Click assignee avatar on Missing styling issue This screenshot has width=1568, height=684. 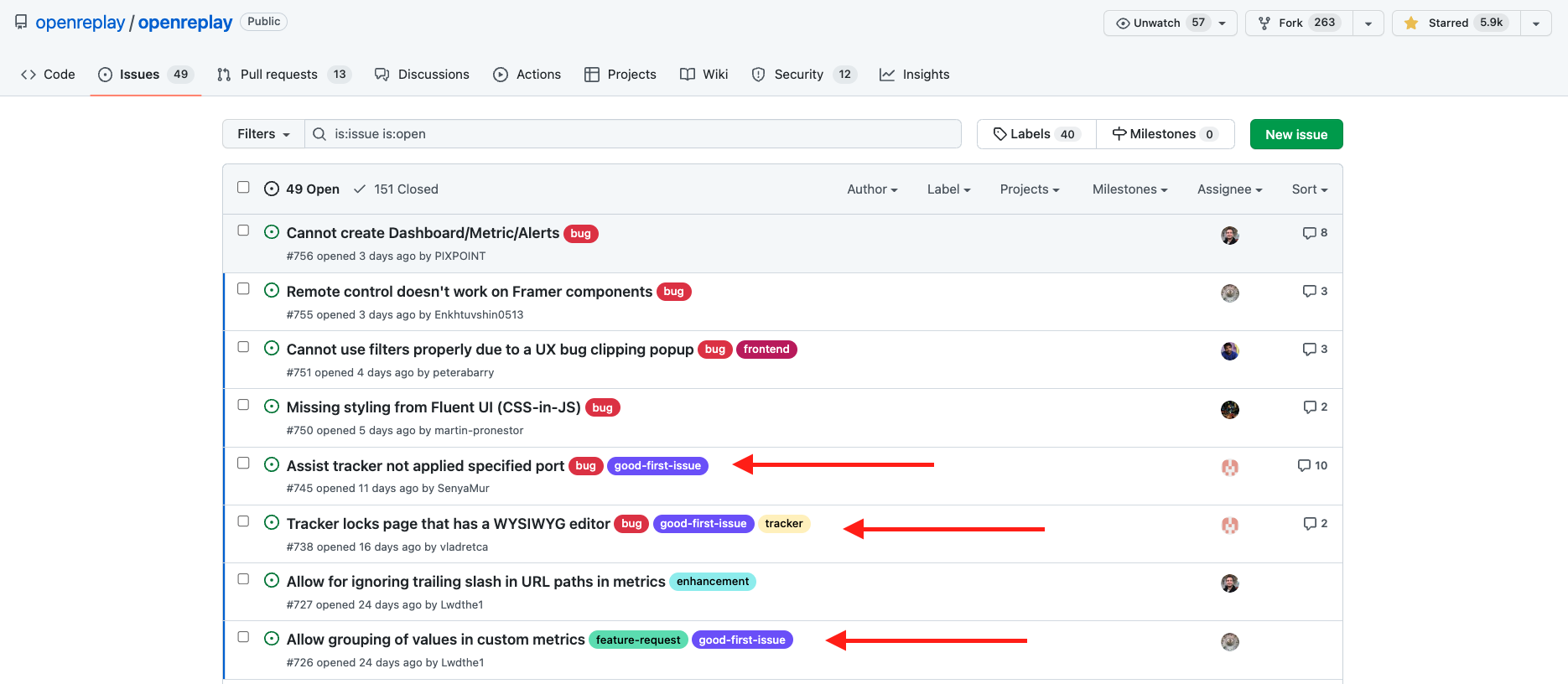(x=1230, y=410)
